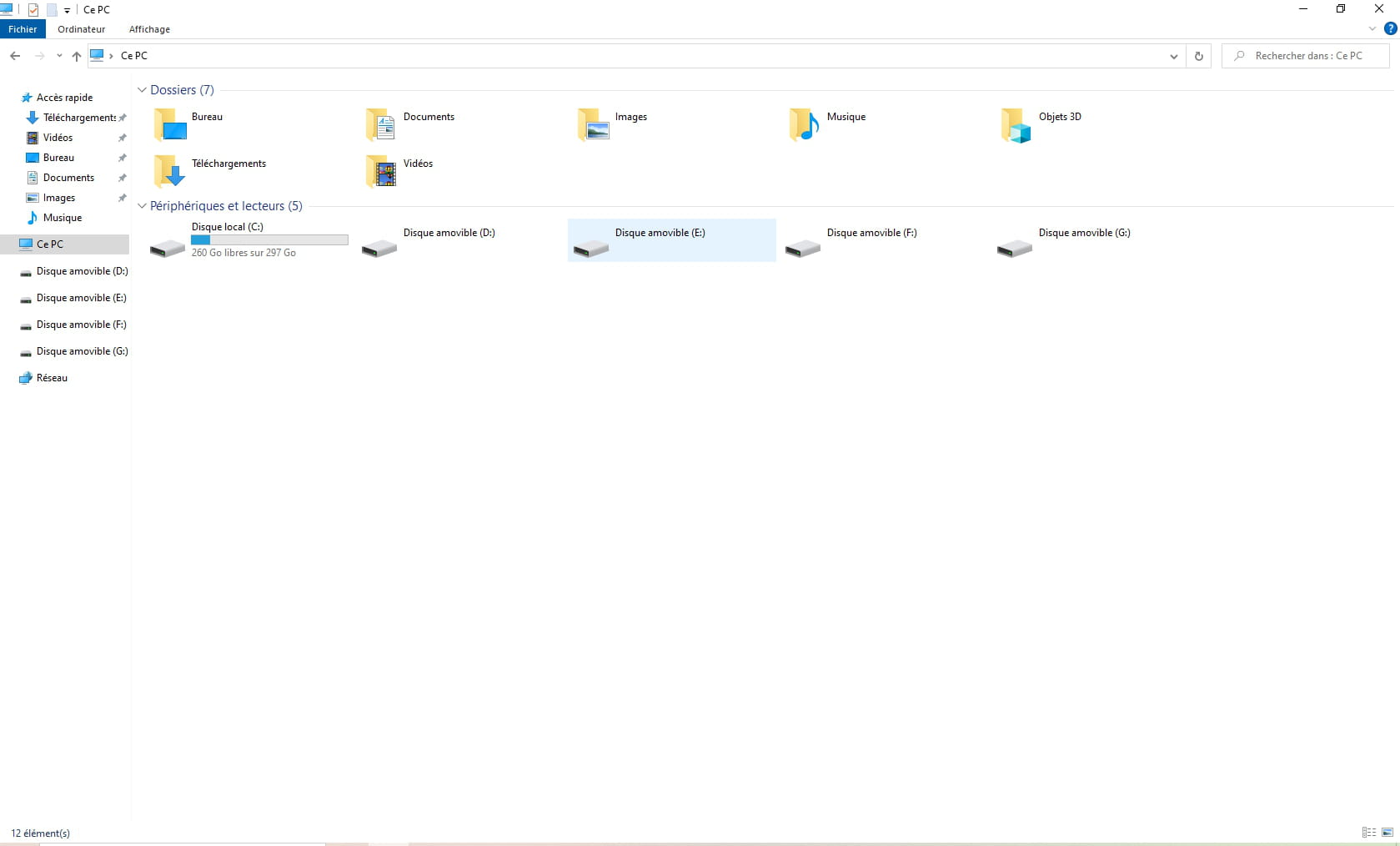This screenshot has height=846, width=1400.
Task: Open the Fichier menu
Action: [x=23, y=29]
